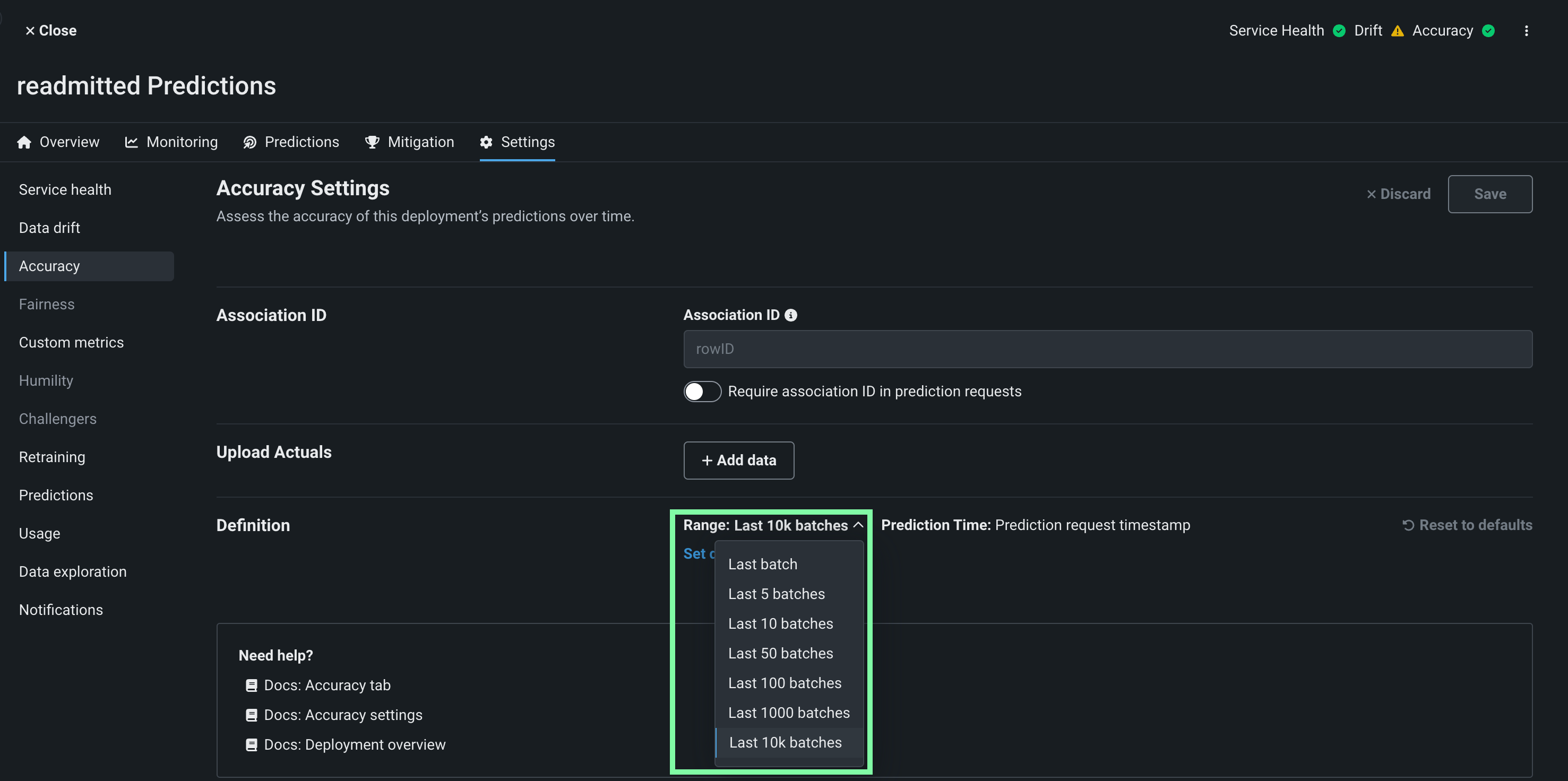1568x781 pixels.
Task: Open the three-dot kebab menu
Action: [x=1526, y=30]
